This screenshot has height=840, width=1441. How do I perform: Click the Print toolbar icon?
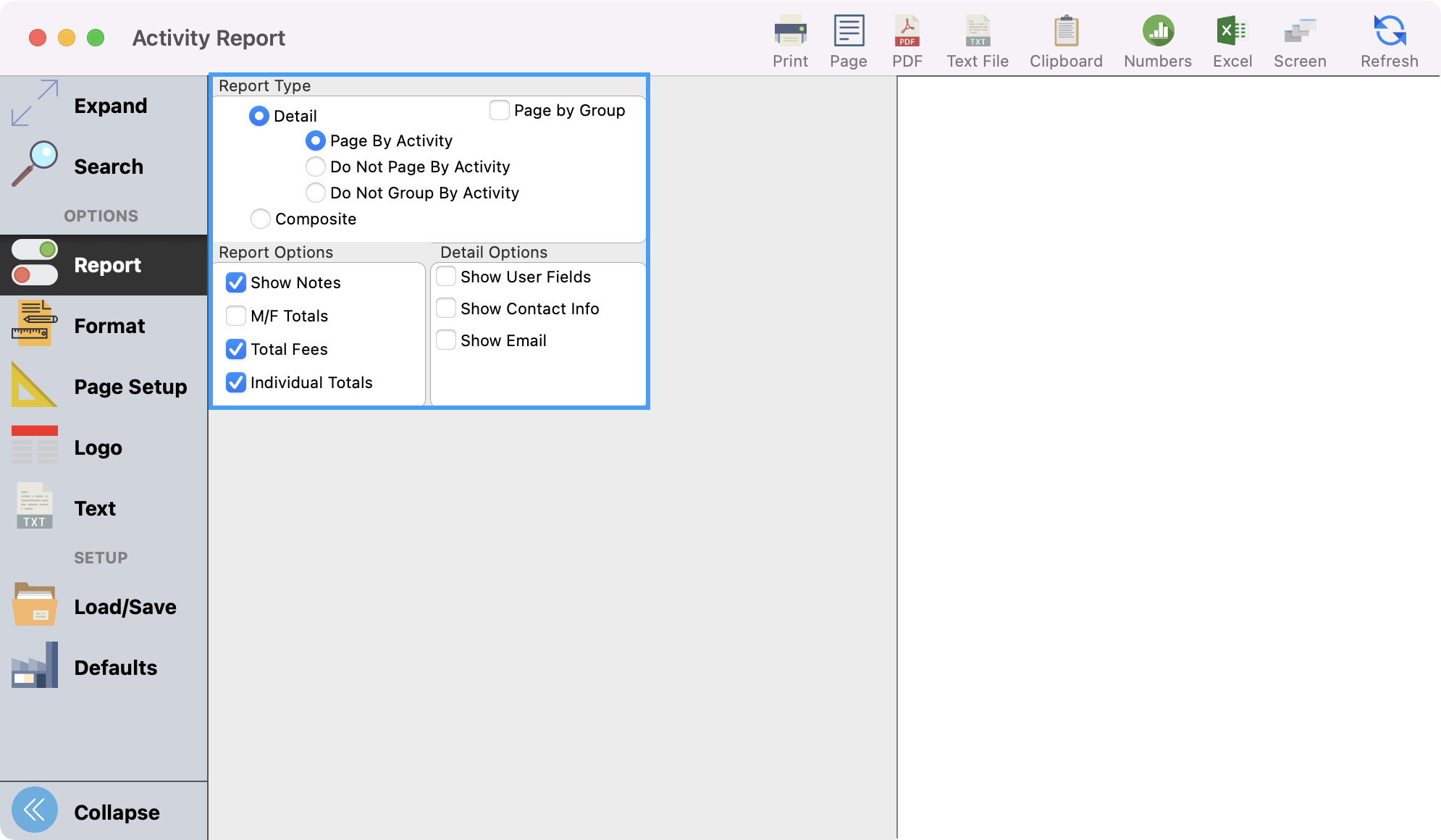[x=790, y=32]
